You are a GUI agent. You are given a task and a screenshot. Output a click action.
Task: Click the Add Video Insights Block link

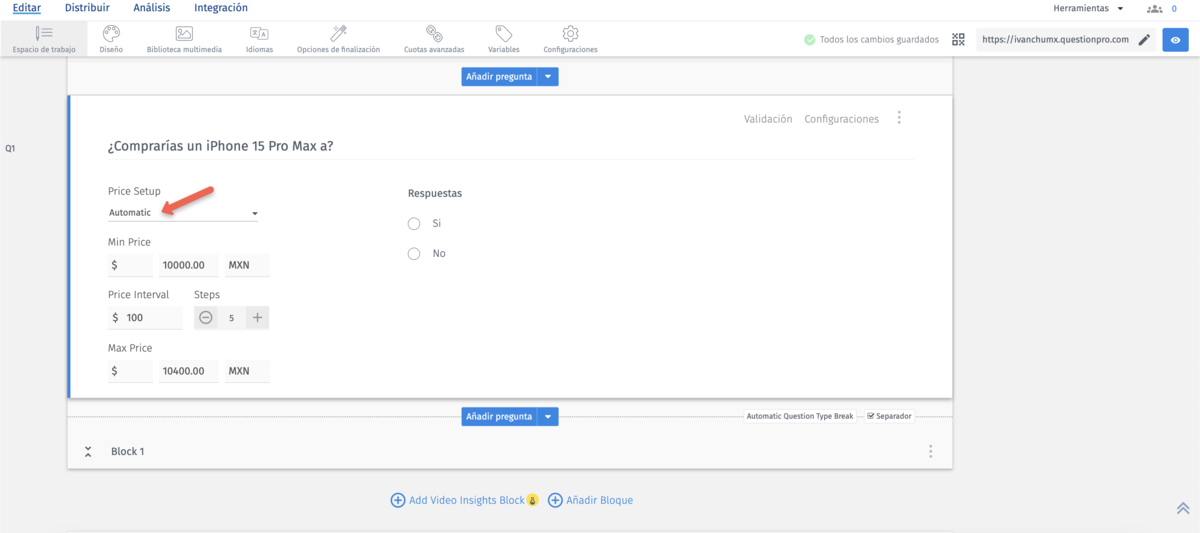467,500
